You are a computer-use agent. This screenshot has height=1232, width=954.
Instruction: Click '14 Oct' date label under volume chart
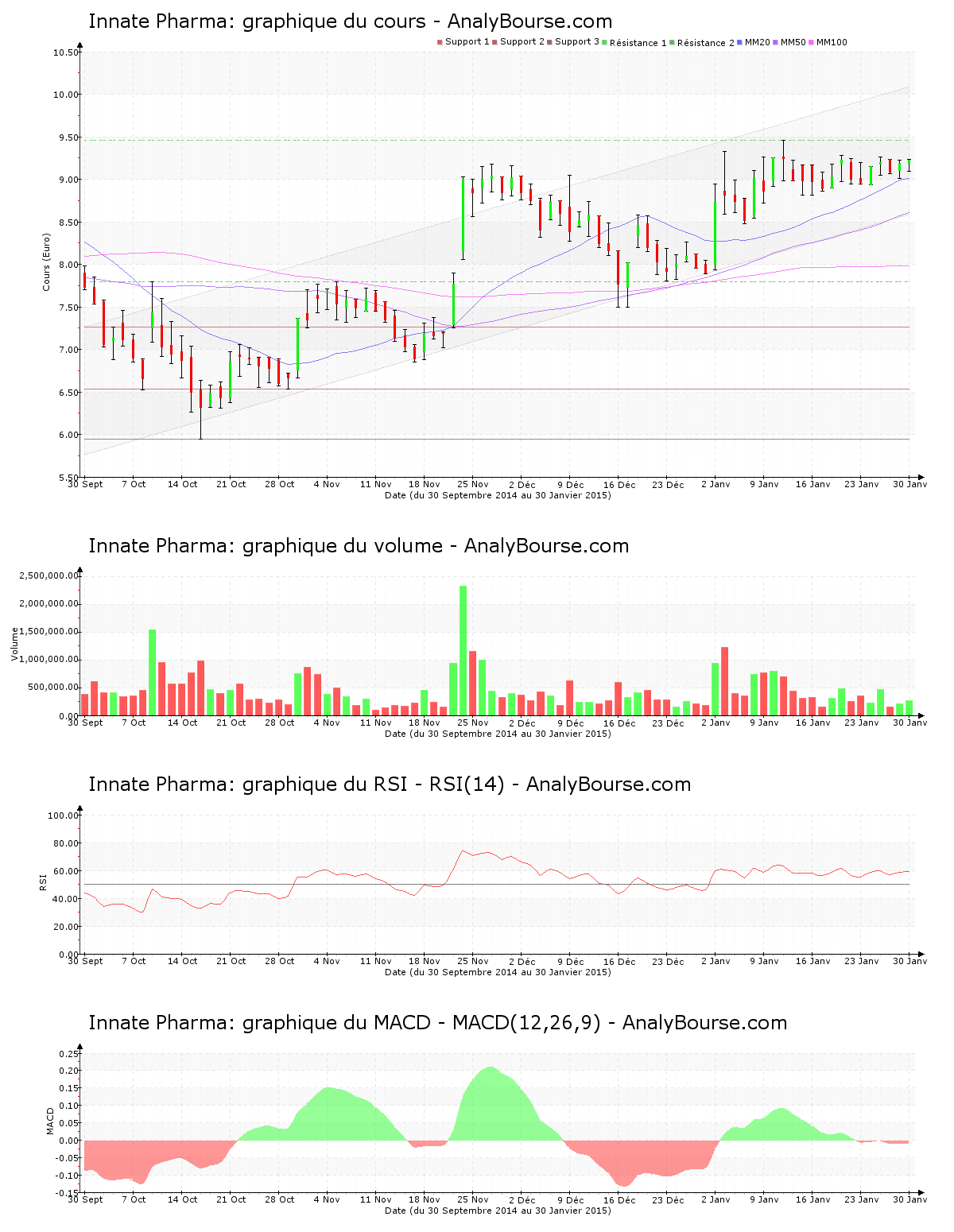click(182, 723)
